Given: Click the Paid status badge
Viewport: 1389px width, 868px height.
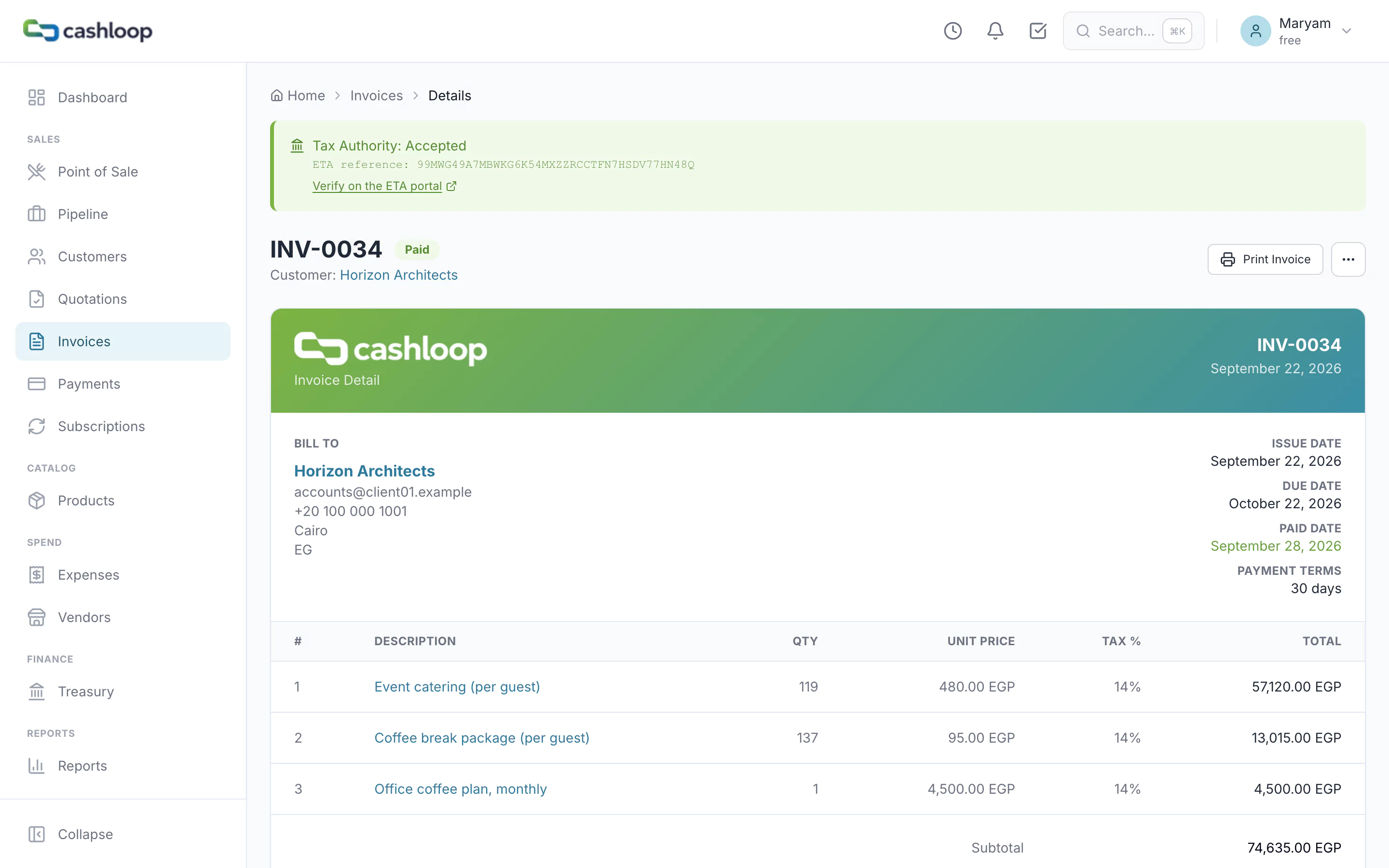Looking at the screenshot, I should [417, 250].
